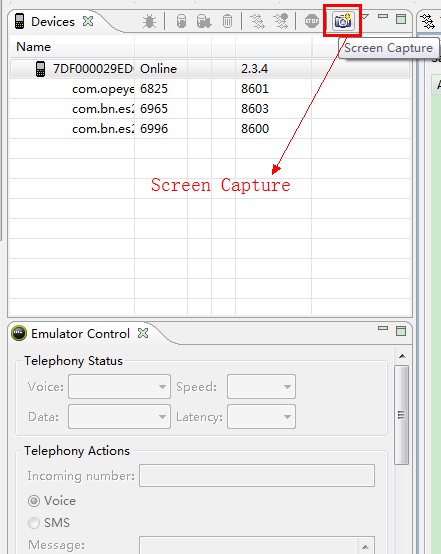Screen dimensions: 441x554
Task: Click the port 8600 cell
Action: pos(255,129)
